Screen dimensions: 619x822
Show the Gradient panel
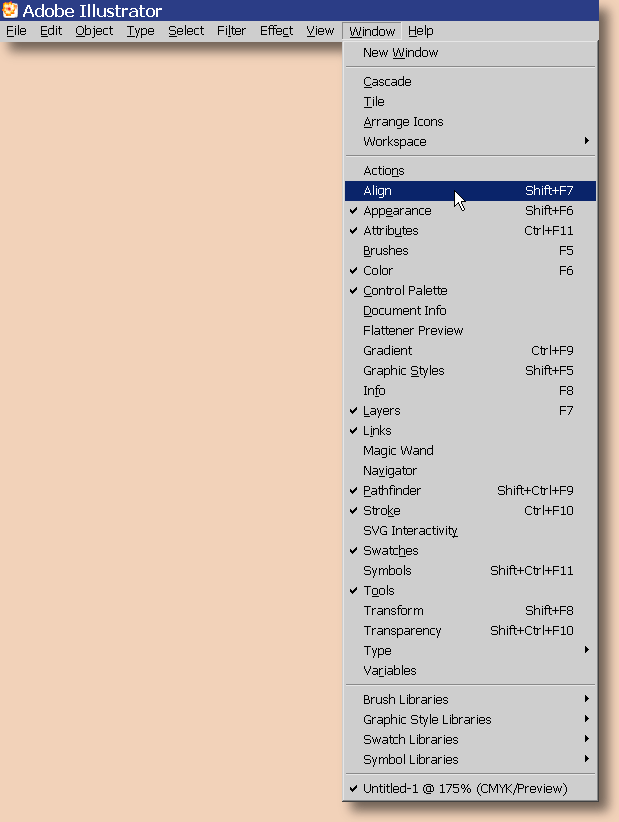387,351
